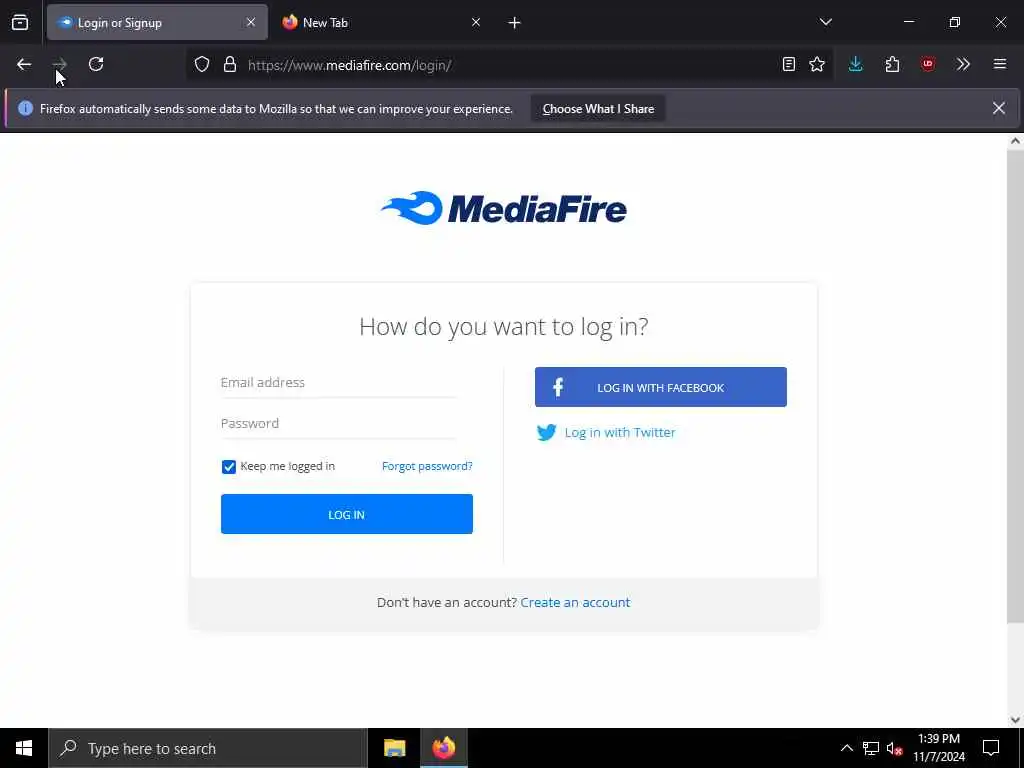Click the MediaFire logo

click(504, 208)
